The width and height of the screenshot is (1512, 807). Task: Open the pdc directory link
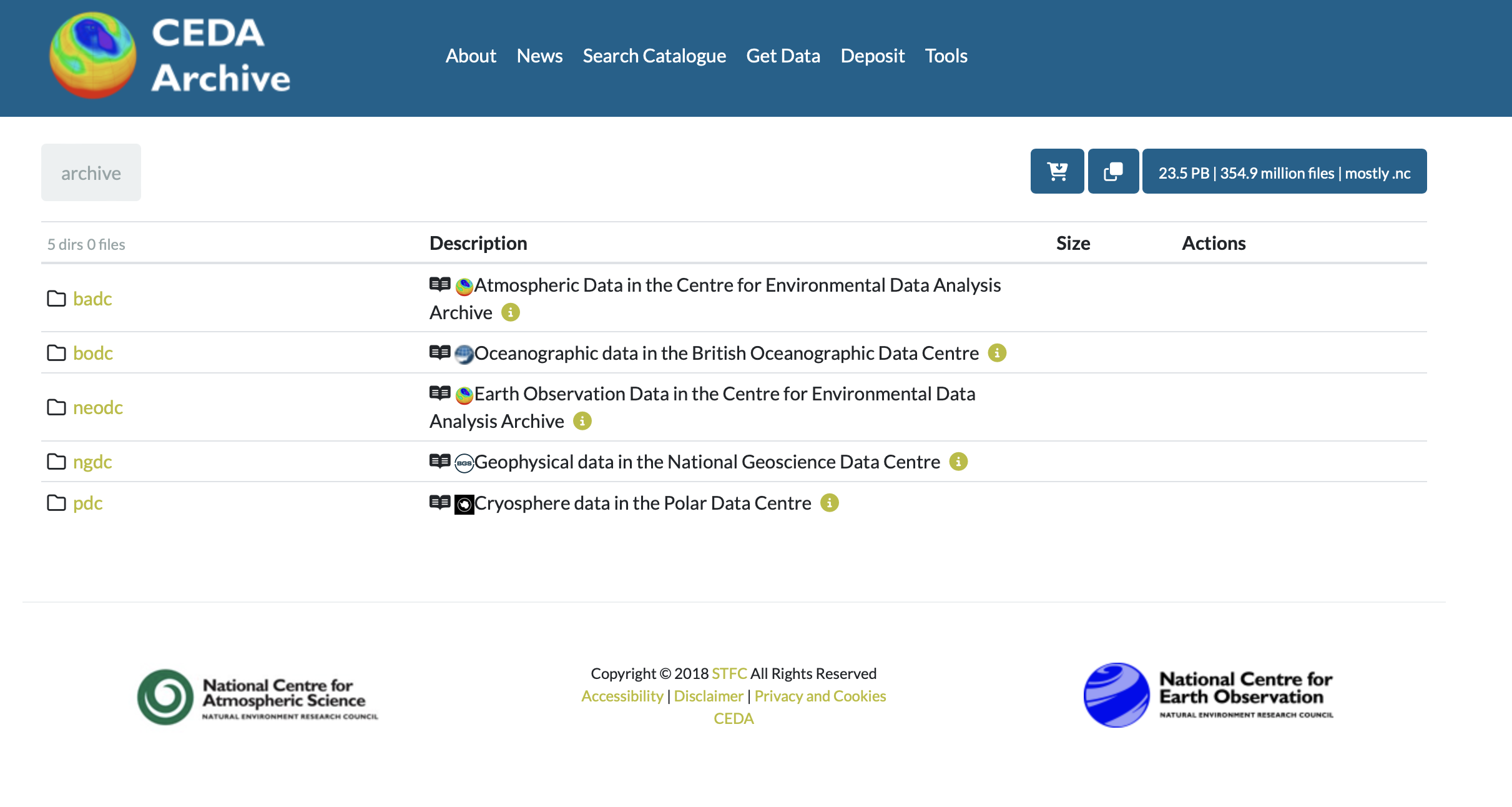(x=87, y=503)
